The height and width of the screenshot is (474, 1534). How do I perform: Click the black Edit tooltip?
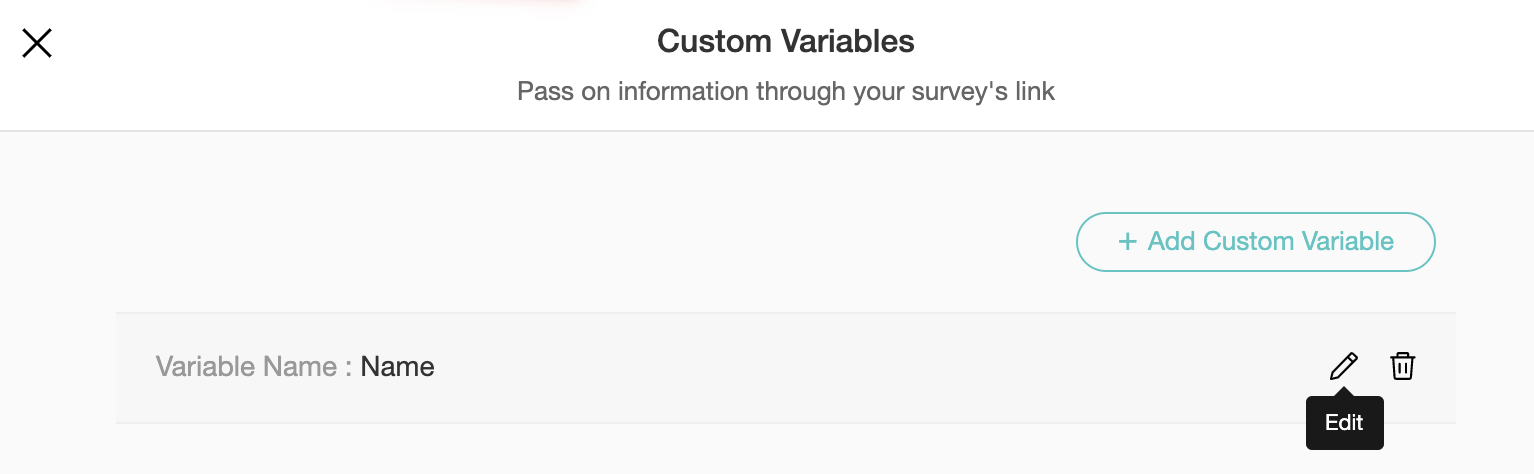[x=1344, y=423]
